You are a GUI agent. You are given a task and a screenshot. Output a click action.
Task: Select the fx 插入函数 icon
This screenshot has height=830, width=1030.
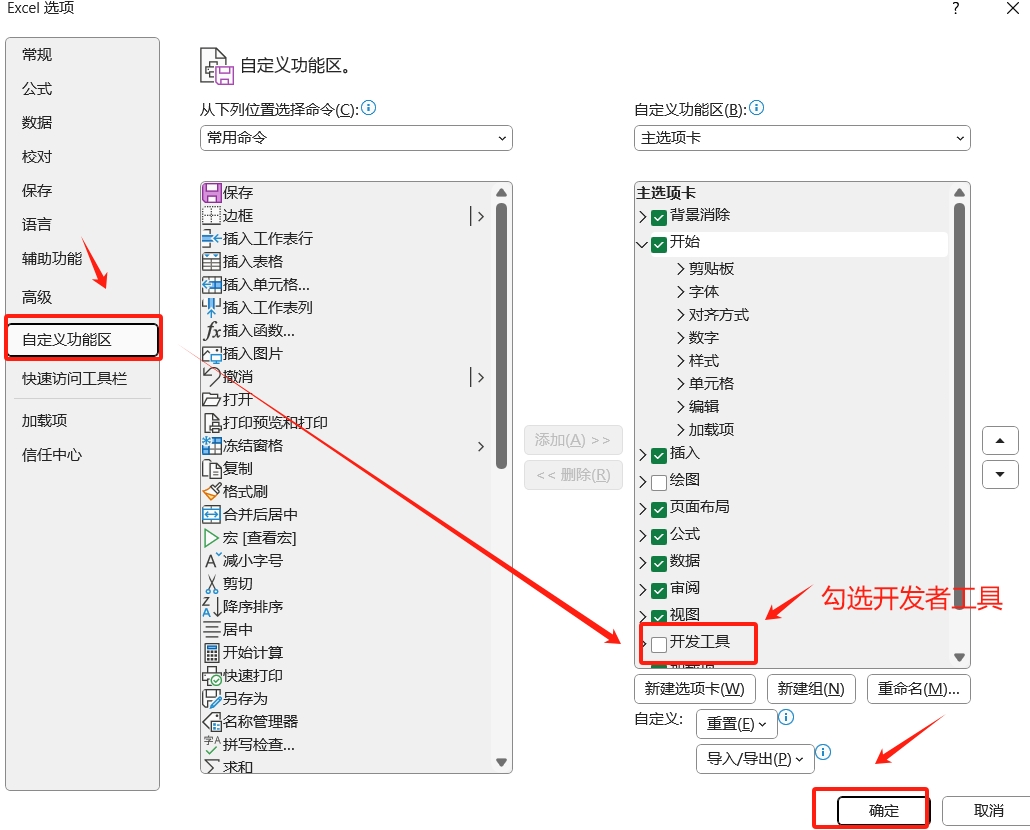coord(212,330)
